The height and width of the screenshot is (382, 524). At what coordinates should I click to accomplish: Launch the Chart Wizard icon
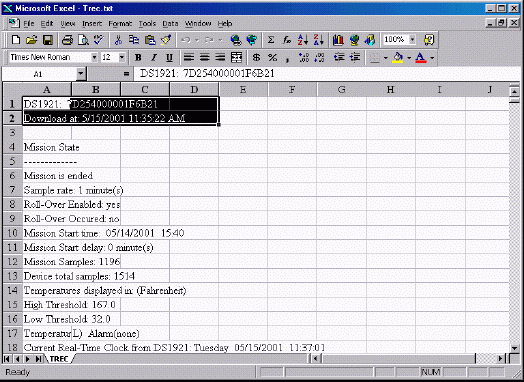[338, 40]
